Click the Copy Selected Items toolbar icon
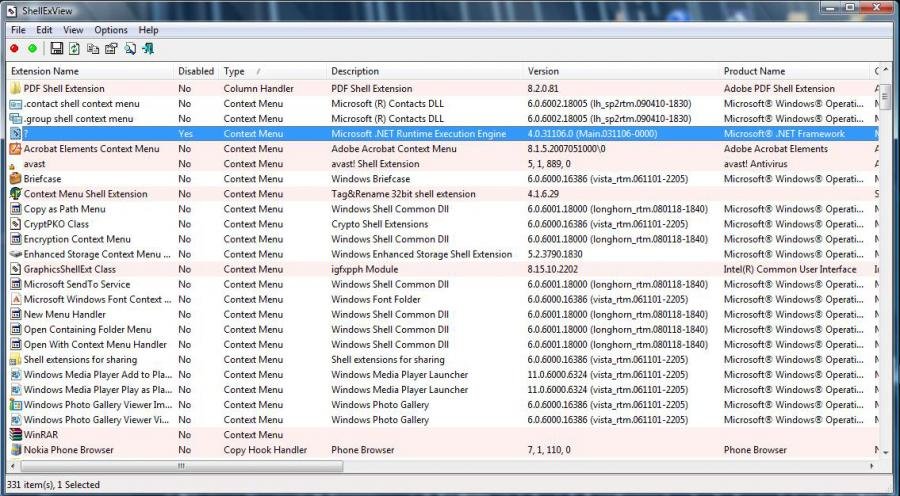Viewport: 900px width, 496px height. tap(93, 49)
